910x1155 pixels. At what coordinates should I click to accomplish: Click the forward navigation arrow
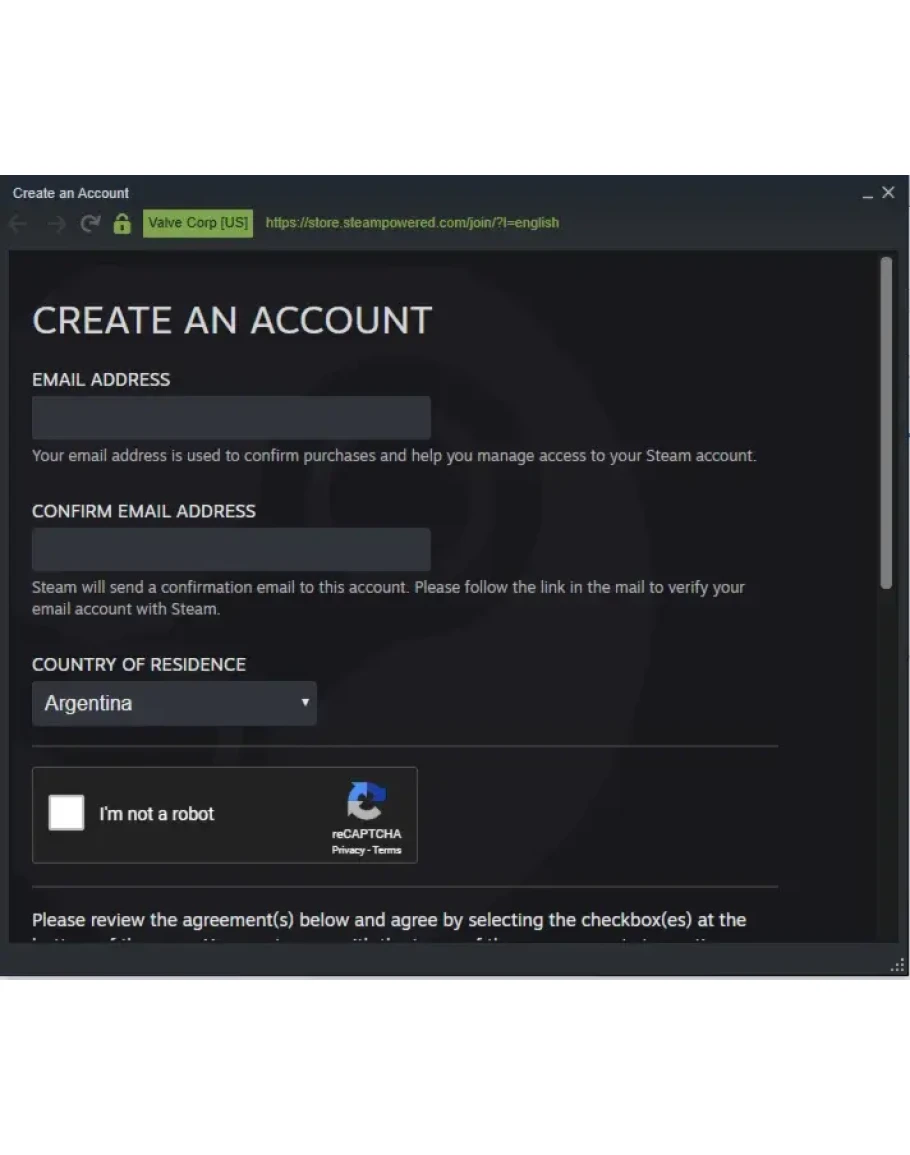coord(56,224)
